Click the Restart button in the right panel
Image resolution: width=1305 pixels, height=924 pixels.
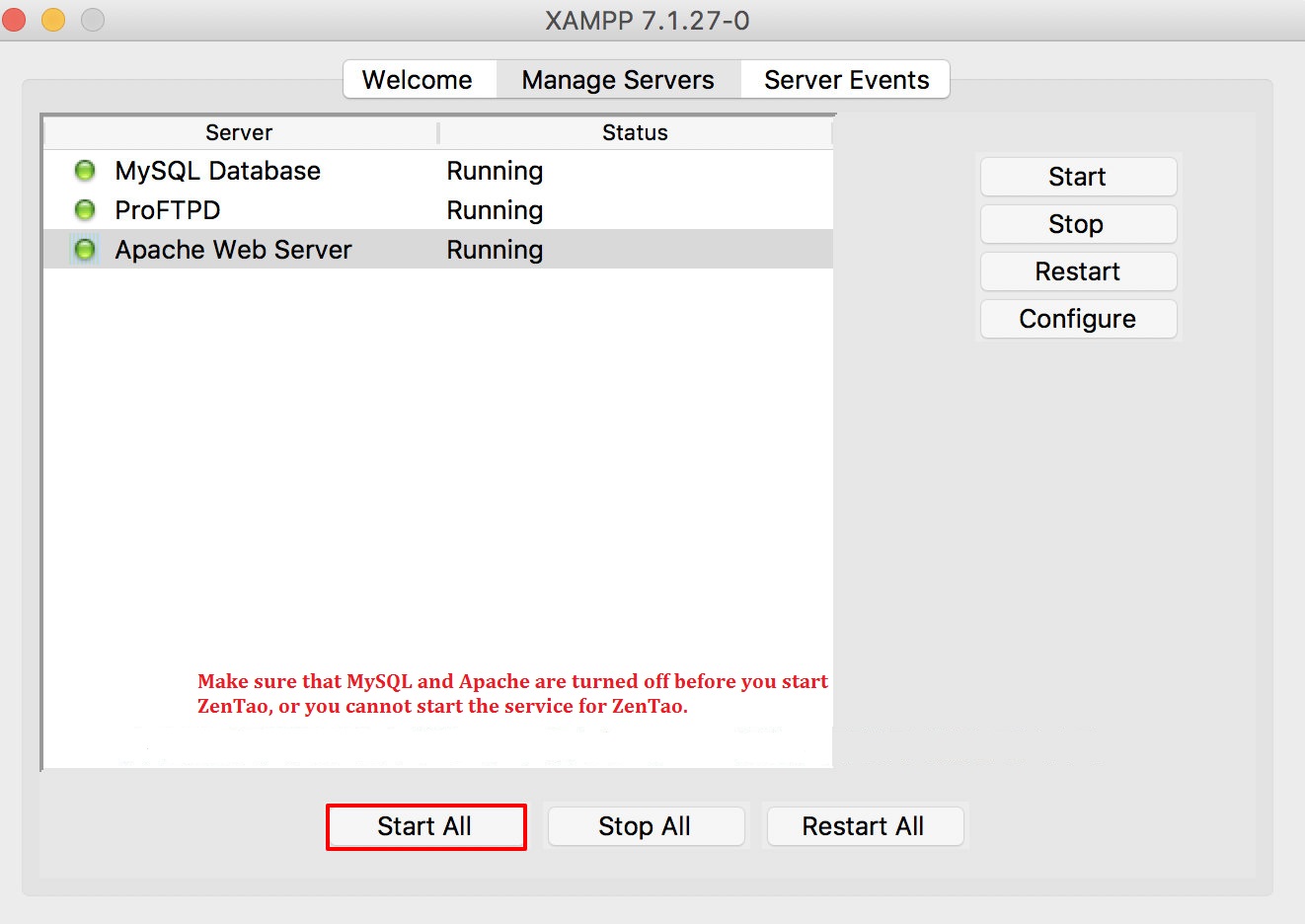tap(1078, 271)
